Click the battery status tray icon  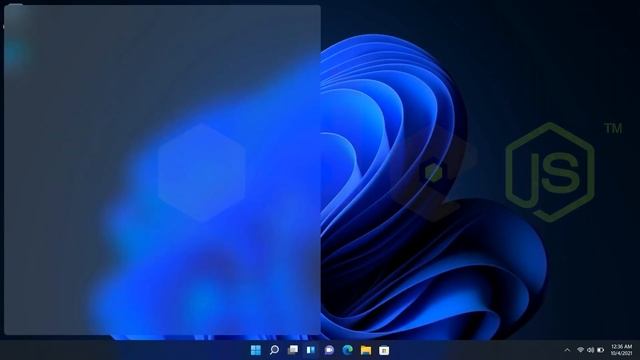tap(600, 350)
